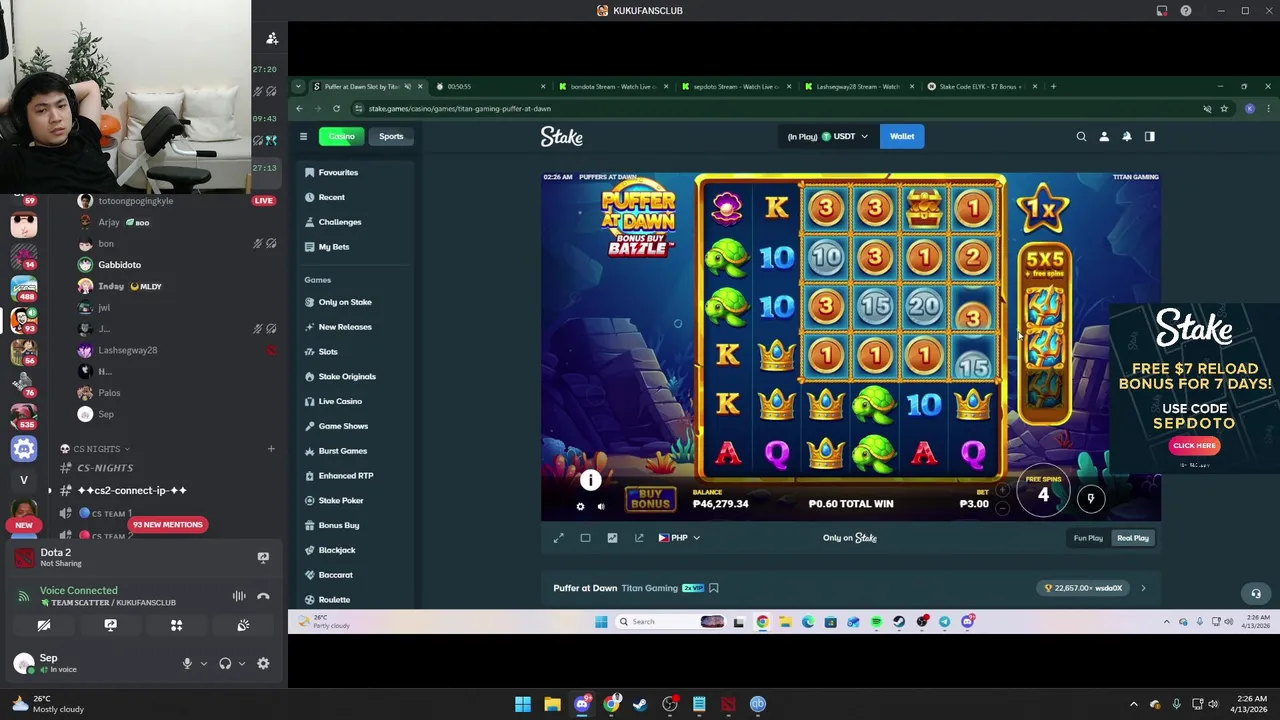Enter fullscreen mode for the game
The image size is (1280, 720).
[x=559, y=538]
